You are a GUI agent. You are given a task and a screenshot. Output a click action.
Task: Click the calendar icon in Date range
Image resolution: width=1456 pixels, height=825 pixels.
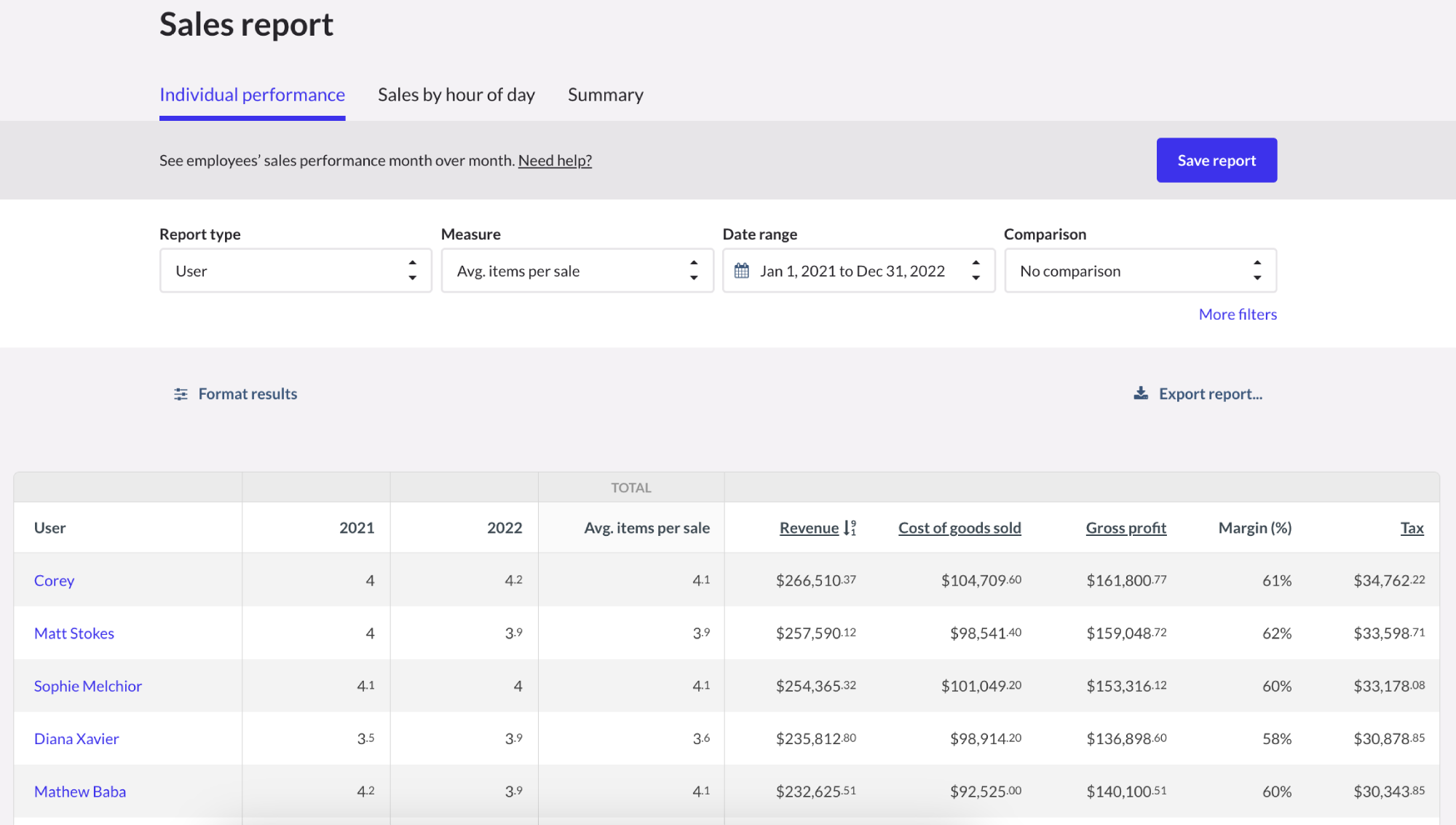pos(741,271)
